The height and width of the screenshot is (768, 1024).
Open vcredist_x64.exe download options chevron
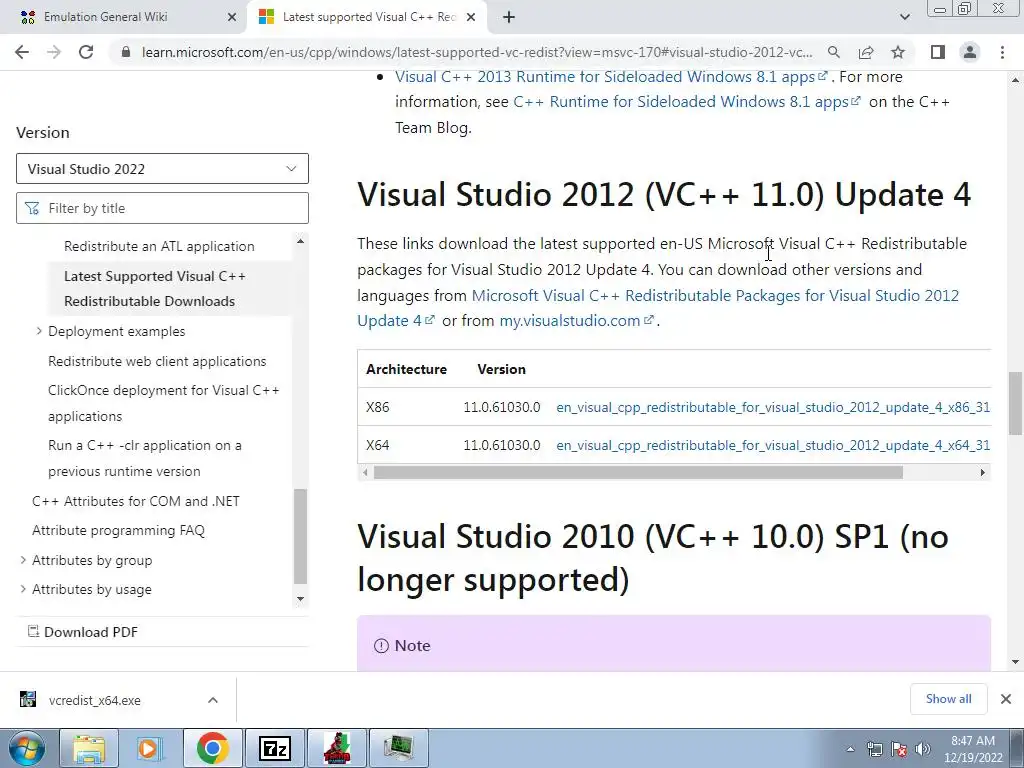pyautogui.click(x=213, y=700)
